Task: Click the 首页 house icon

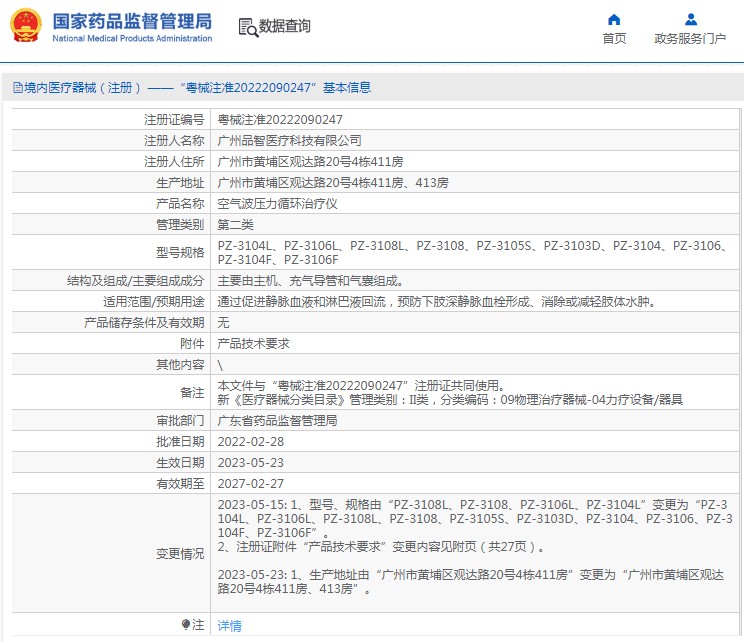Action: (614, 19)
